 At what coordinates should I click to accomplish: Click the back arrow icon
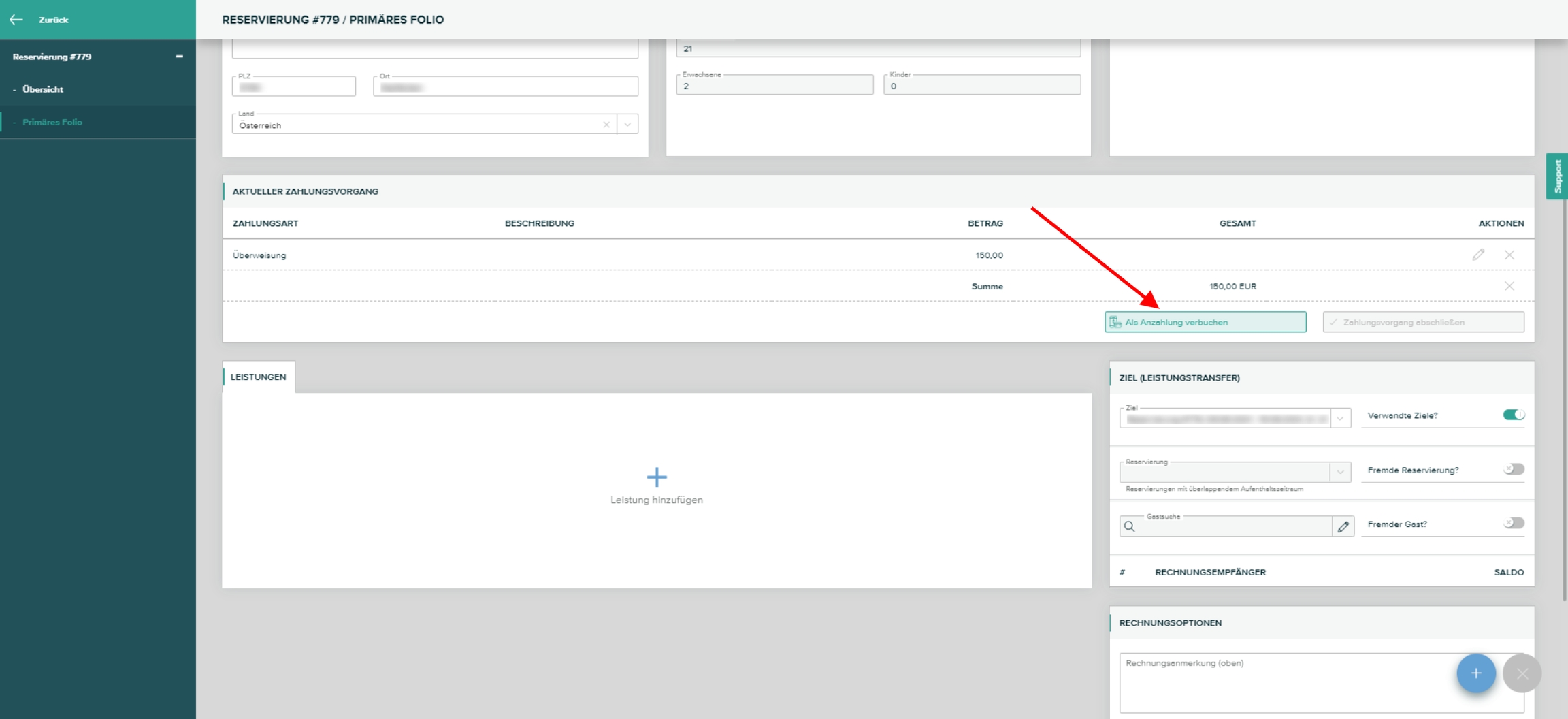tap(16, 20)
